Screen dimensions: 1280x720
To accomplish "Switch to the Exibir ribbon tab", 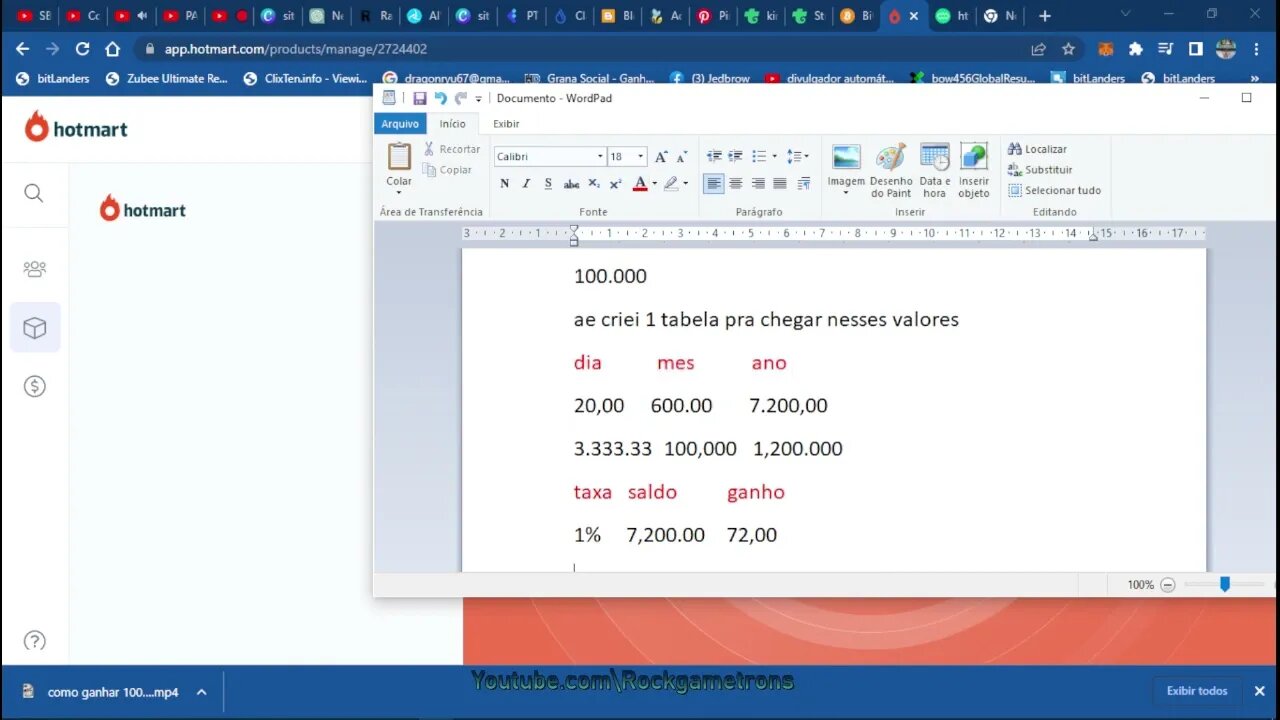I will pyautogui.click(x=506, y=124).
